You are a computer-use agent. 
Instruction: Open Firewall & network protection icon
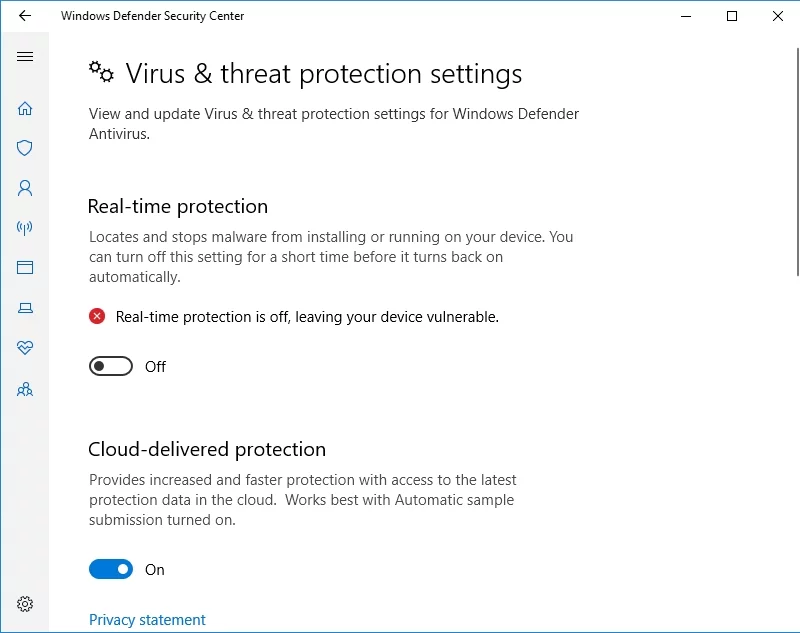tap(25, 228)
